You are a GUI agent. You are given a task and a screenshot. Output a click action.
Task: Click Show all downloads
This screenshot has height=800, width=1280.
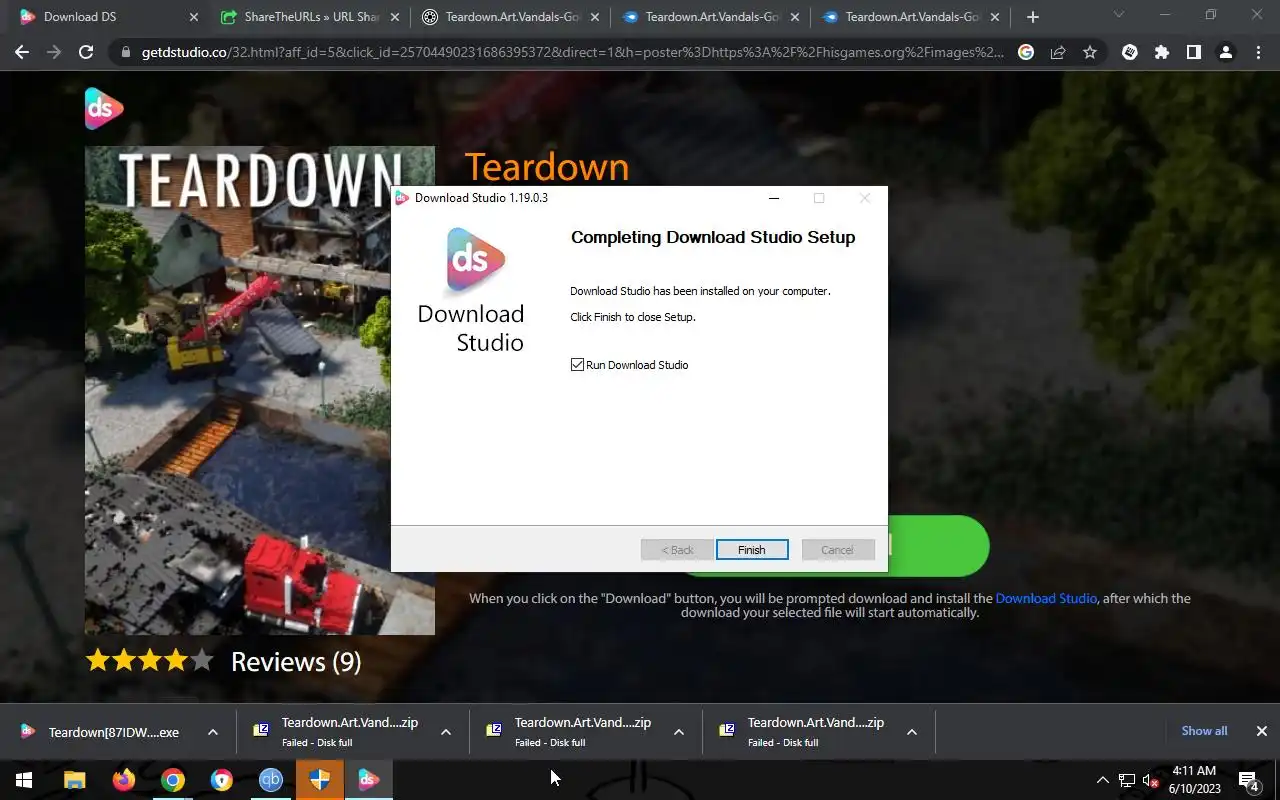click(1204, 731)
